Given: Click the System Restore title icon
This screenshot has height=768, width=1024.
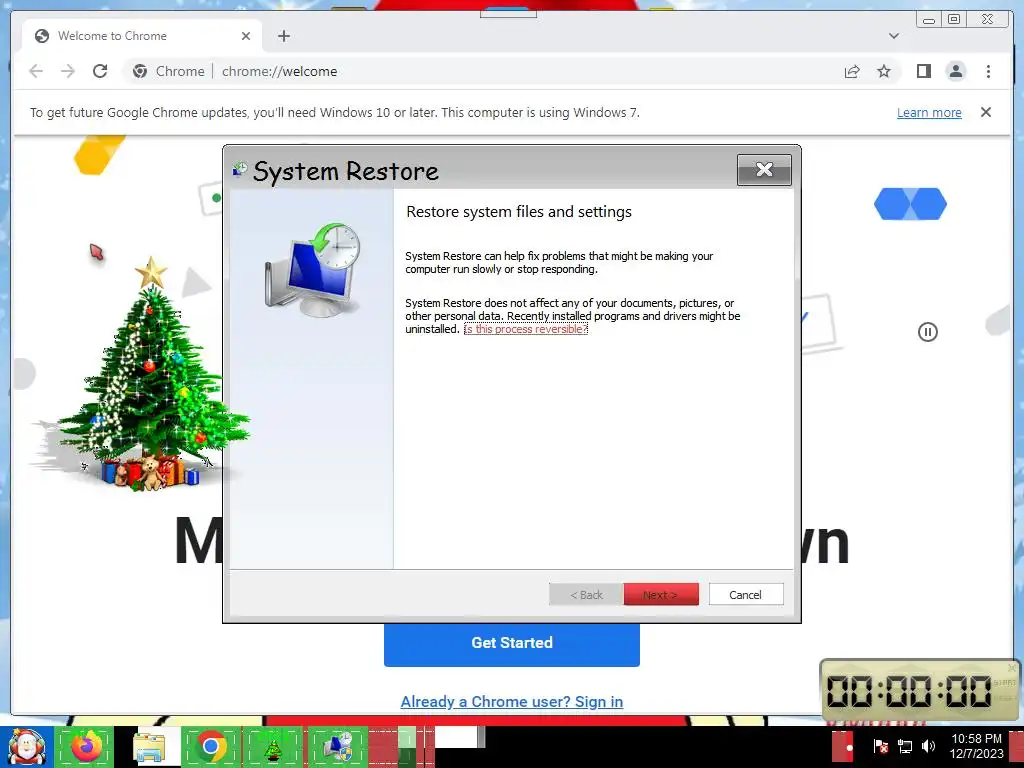Looking at the screenshot, I should click(240, 170).
